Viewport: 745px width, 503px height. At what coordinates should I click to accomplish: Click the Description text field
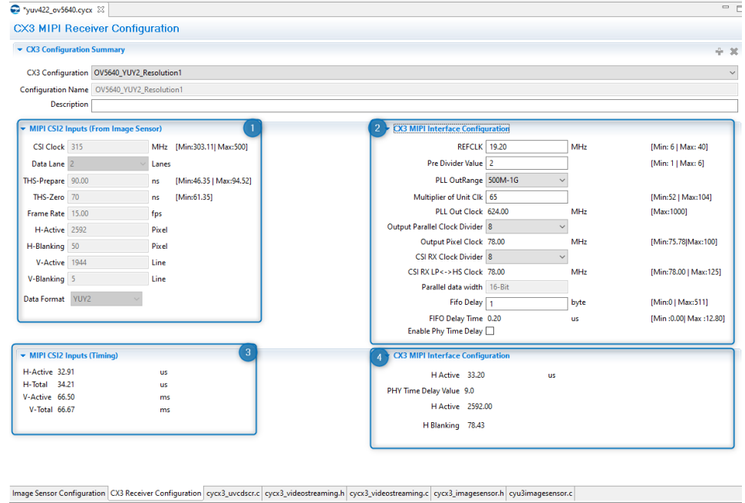pos(415,104)
